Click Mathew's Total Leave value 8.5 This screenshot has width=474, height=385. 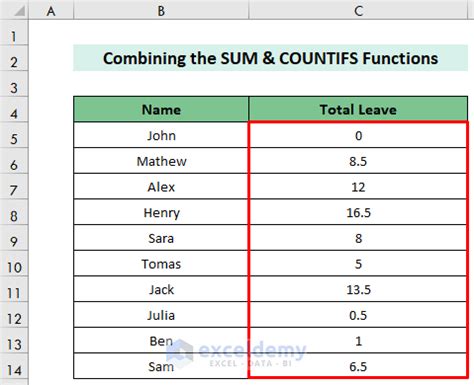pyautogui.click(x=358, y=161)
